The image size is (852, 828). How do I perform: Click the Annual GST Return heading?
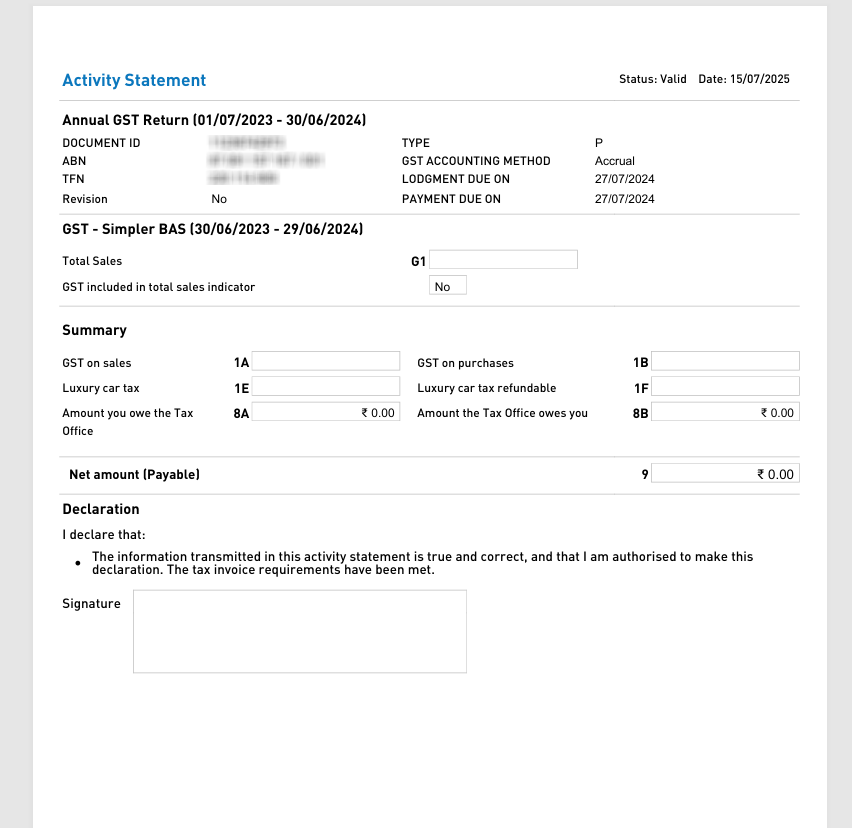pos(214,120)
